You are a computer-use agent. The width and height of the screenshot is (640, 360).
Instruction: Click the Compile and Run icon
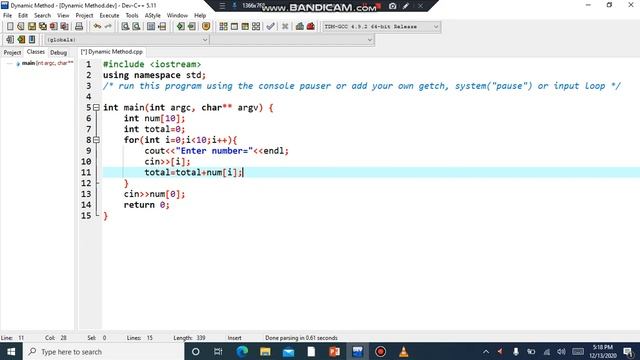pyautogui.click(x=245, y=27)
